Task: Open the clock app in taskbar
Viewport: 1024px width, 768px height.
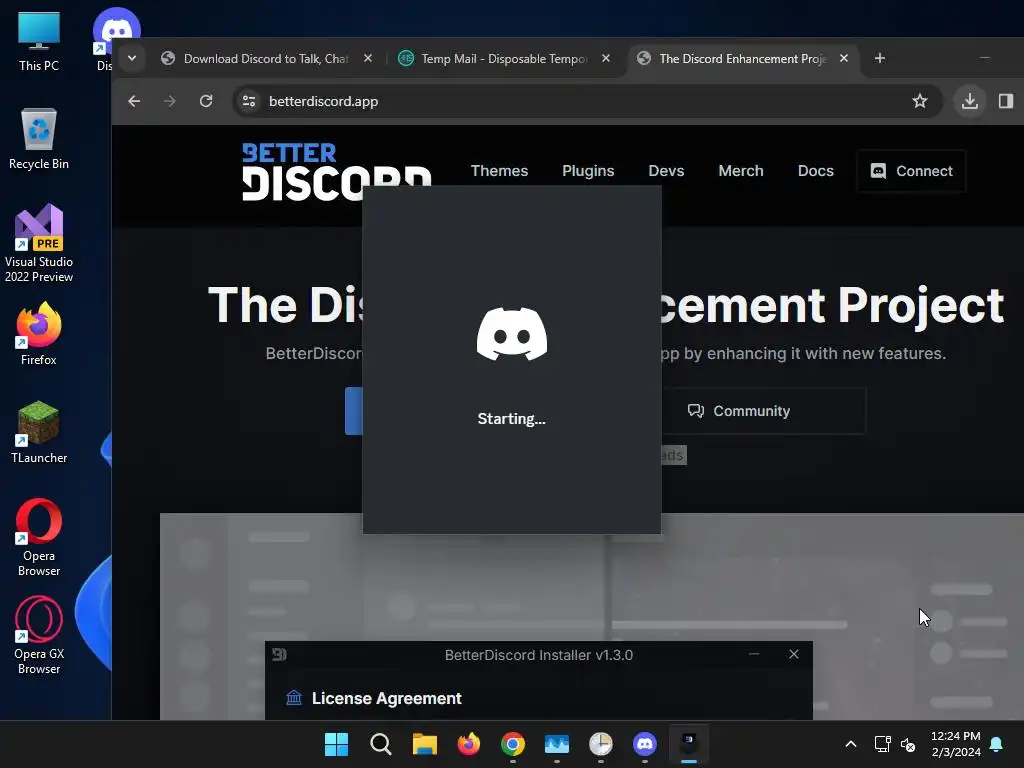Action: 601,744
